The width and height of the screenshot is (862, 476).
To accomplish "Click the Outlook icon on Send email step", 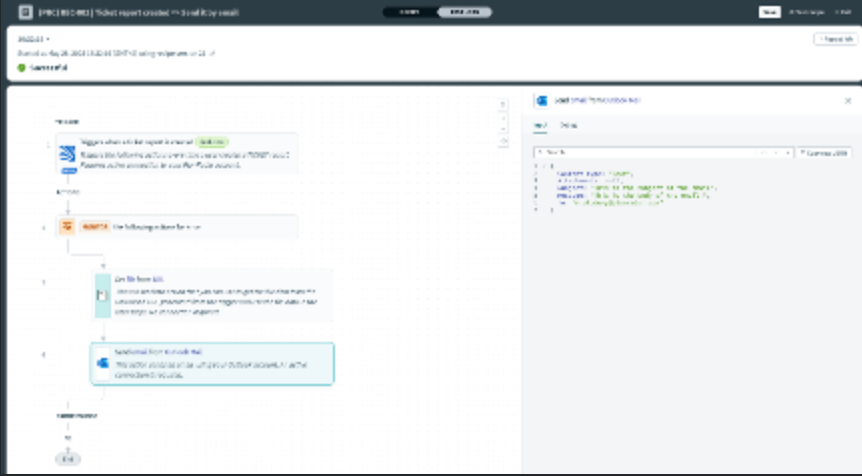I will [102, 363].
